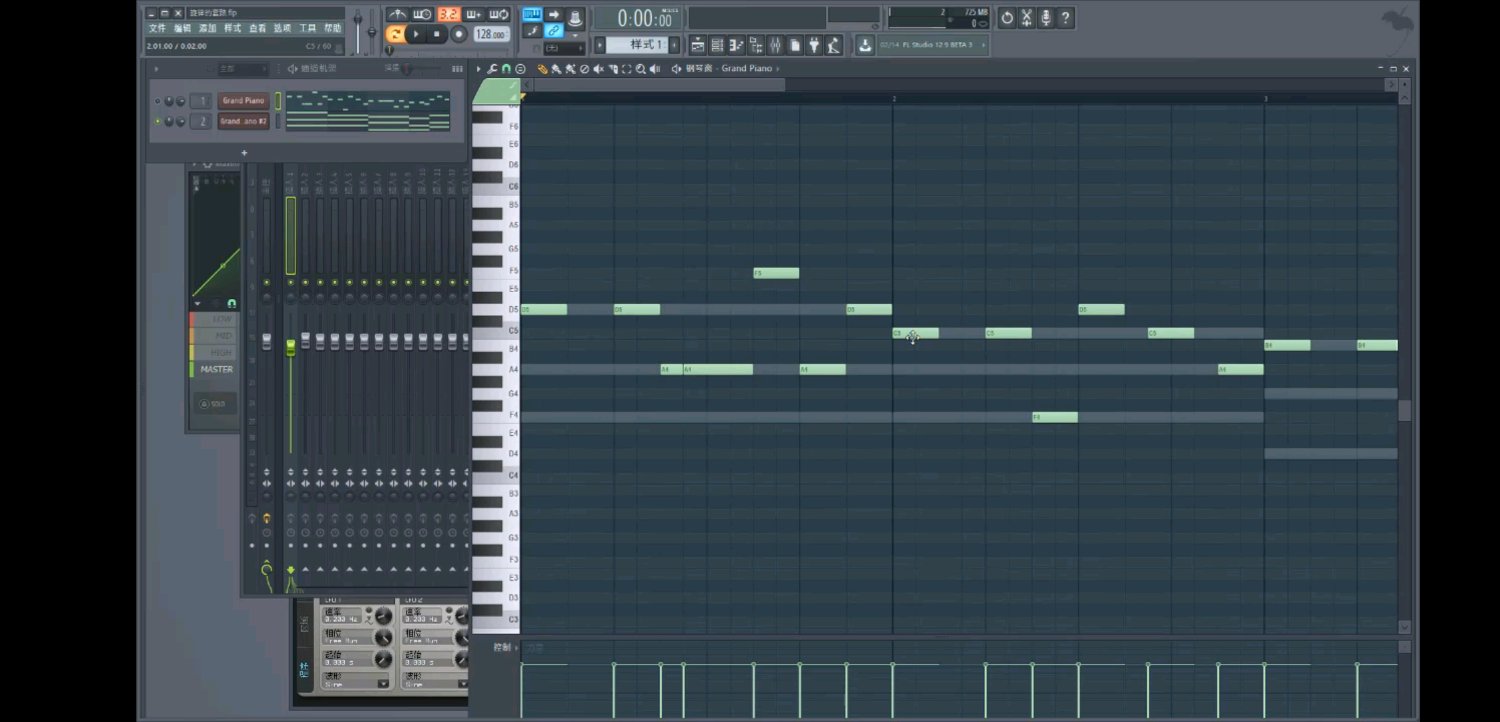Open the 帮助 menu
The width and height of the screenshot is (1500, 722).
(x=332, y=29)
